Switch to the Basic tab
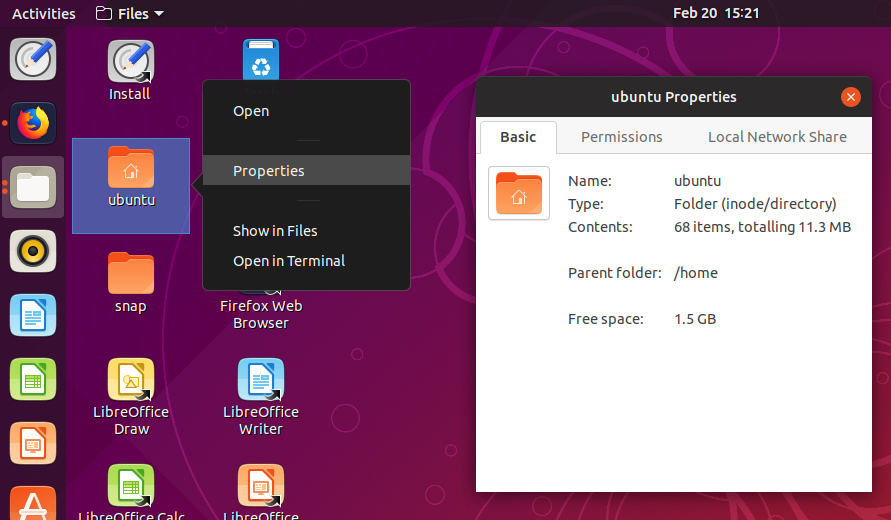 pyautogui.click(x=518, y=137)
